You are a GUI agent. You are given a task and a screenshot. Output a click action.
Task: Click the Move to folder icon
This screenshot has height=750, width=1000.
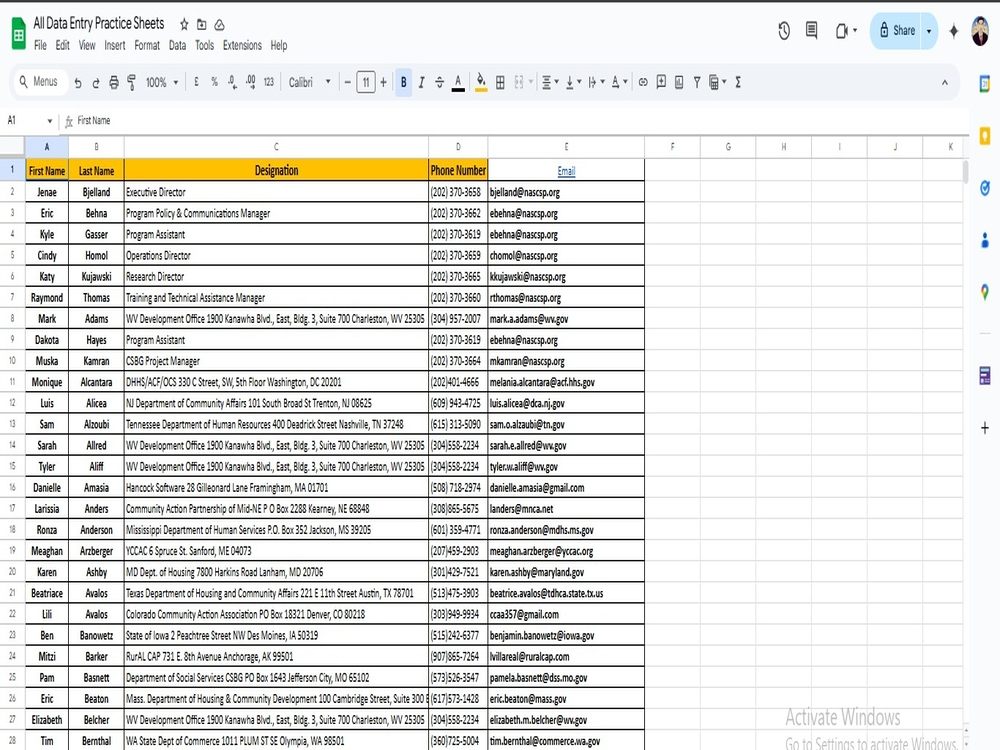[202, 24]
